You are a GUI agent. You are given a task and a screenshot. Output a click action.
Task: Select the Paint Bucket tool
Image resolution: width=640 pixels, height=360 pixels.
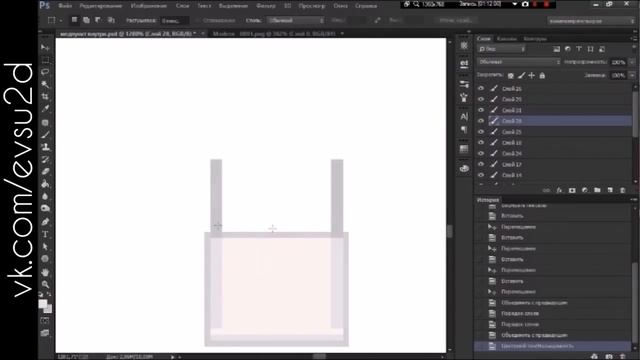pos(45,184)
